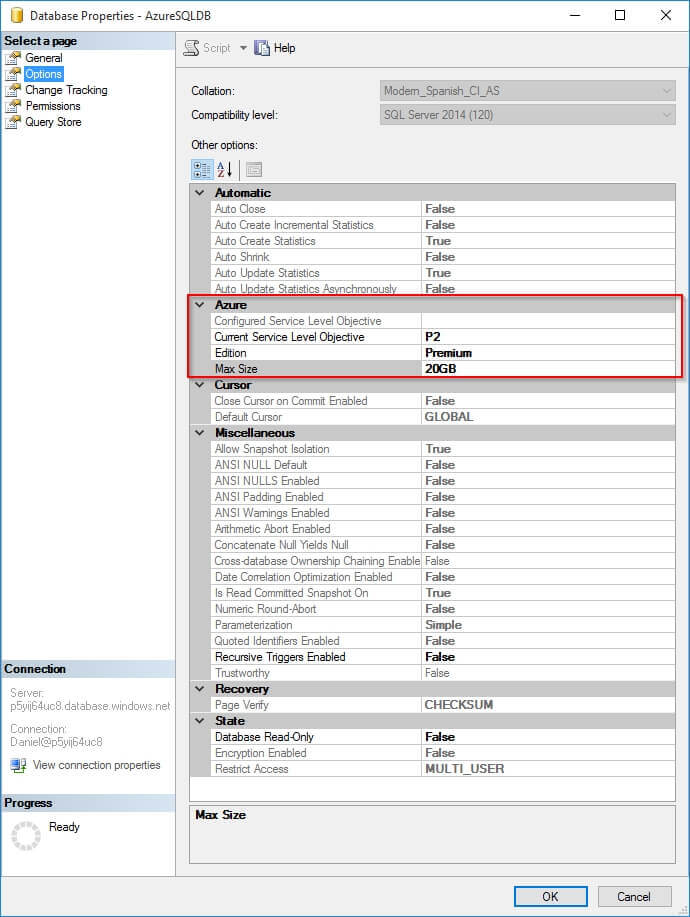The width and height of the screenshot is (690, 917).
Task: Select the Query Store page
Action: [53, 122]
